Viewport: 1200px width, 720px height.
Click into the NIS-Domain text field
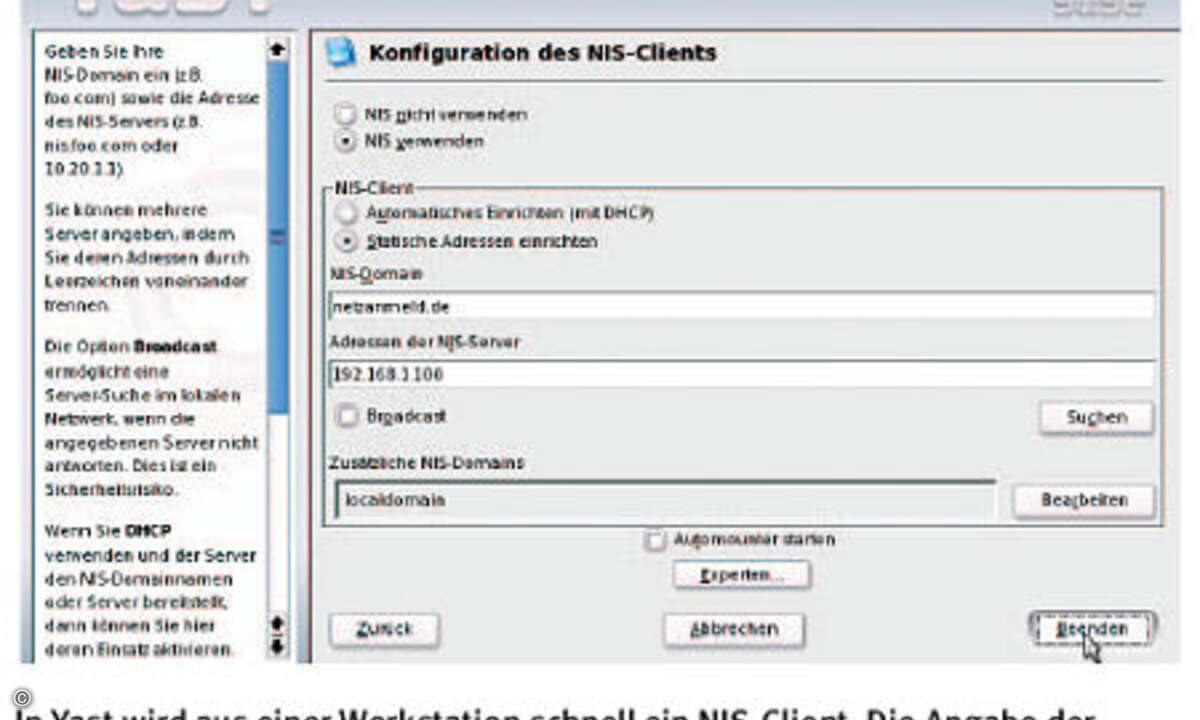tap(740, 307)
